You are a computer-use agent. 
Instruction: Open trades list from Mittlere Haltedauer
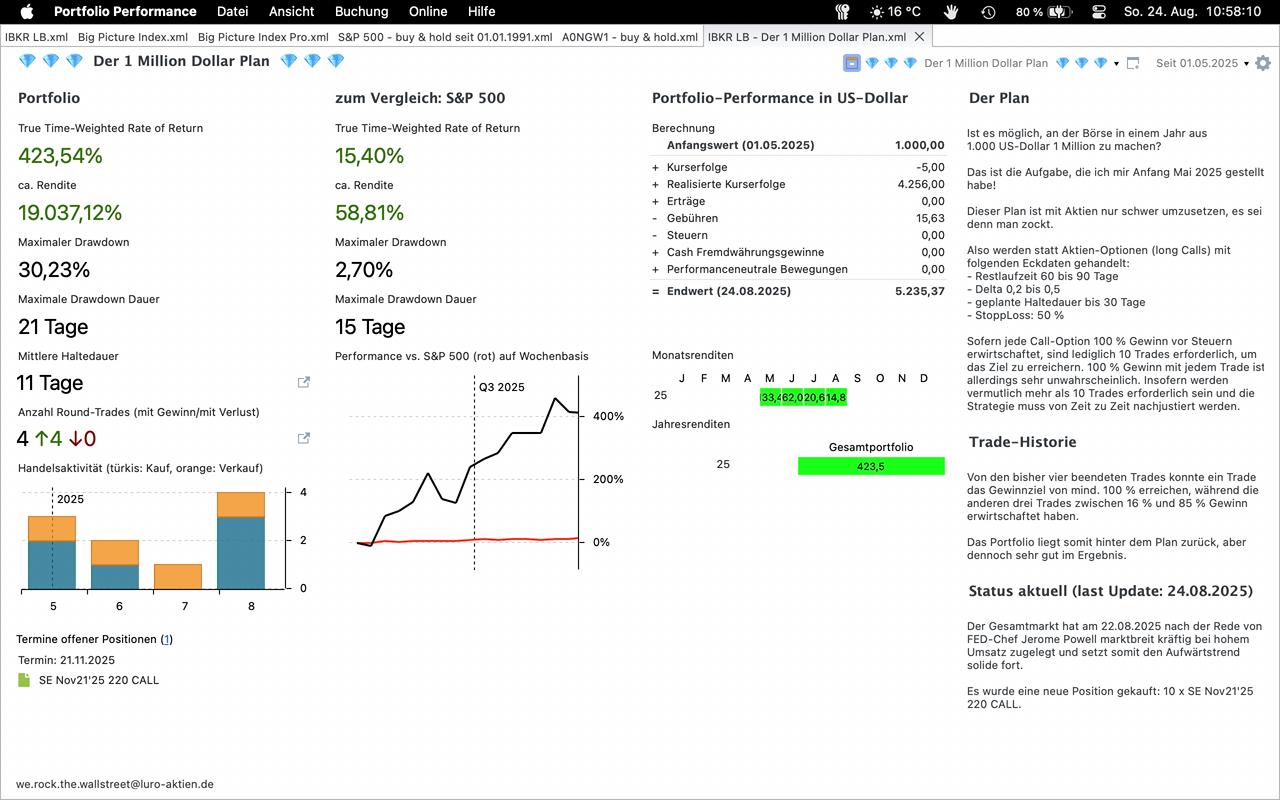304,382
